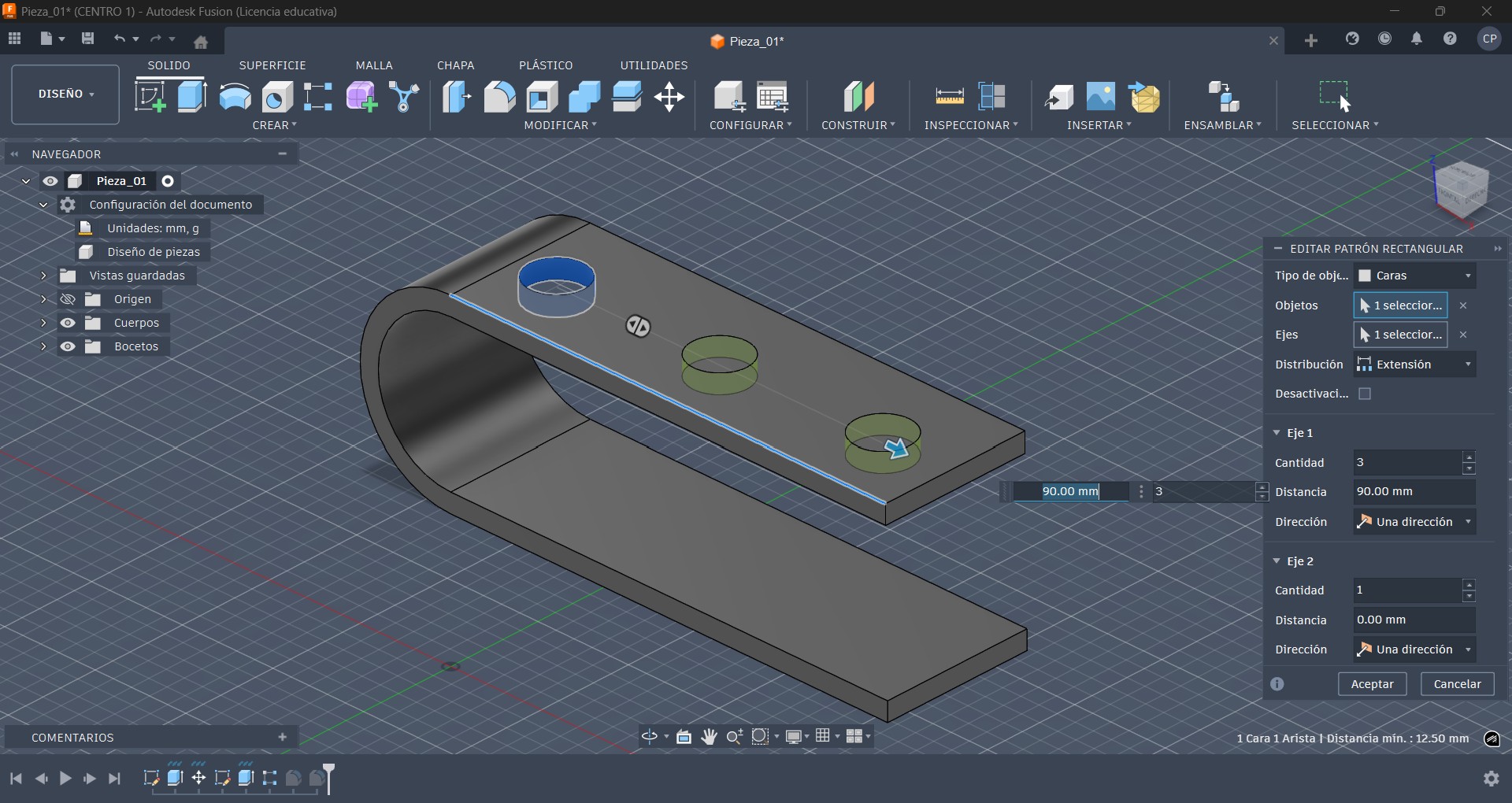
Task: Expand the Bocetos tree item
Action: pyautogui.click(x=44, y=346)
